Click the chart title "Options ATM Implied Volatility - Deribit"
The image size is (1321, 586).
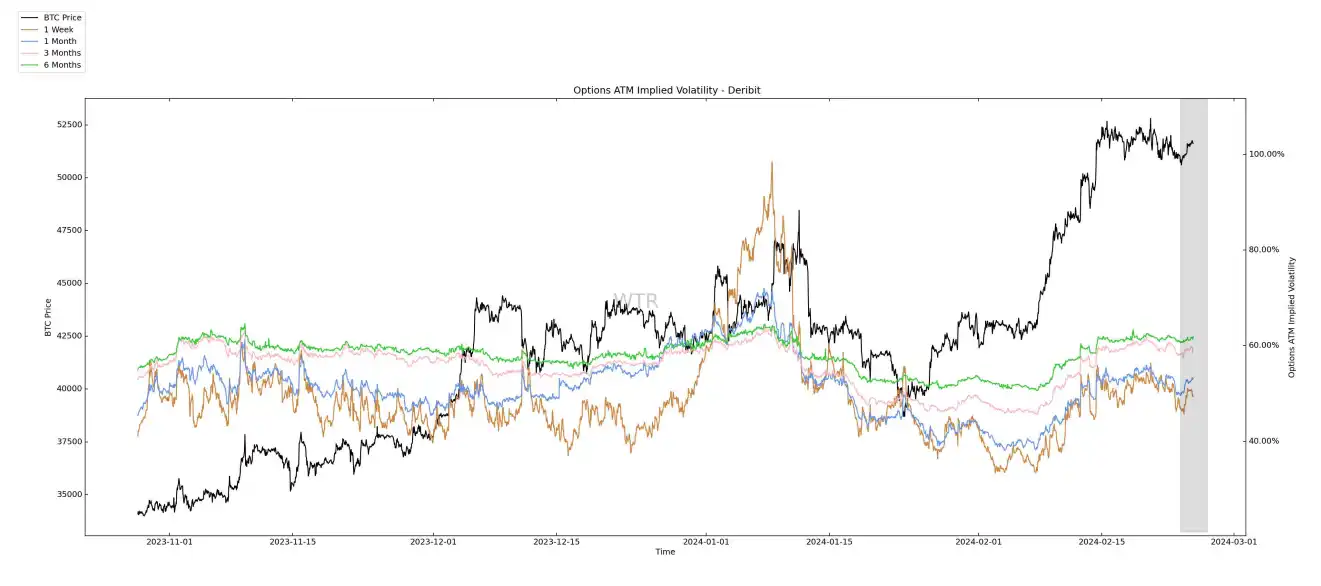(x=666, y=90)
